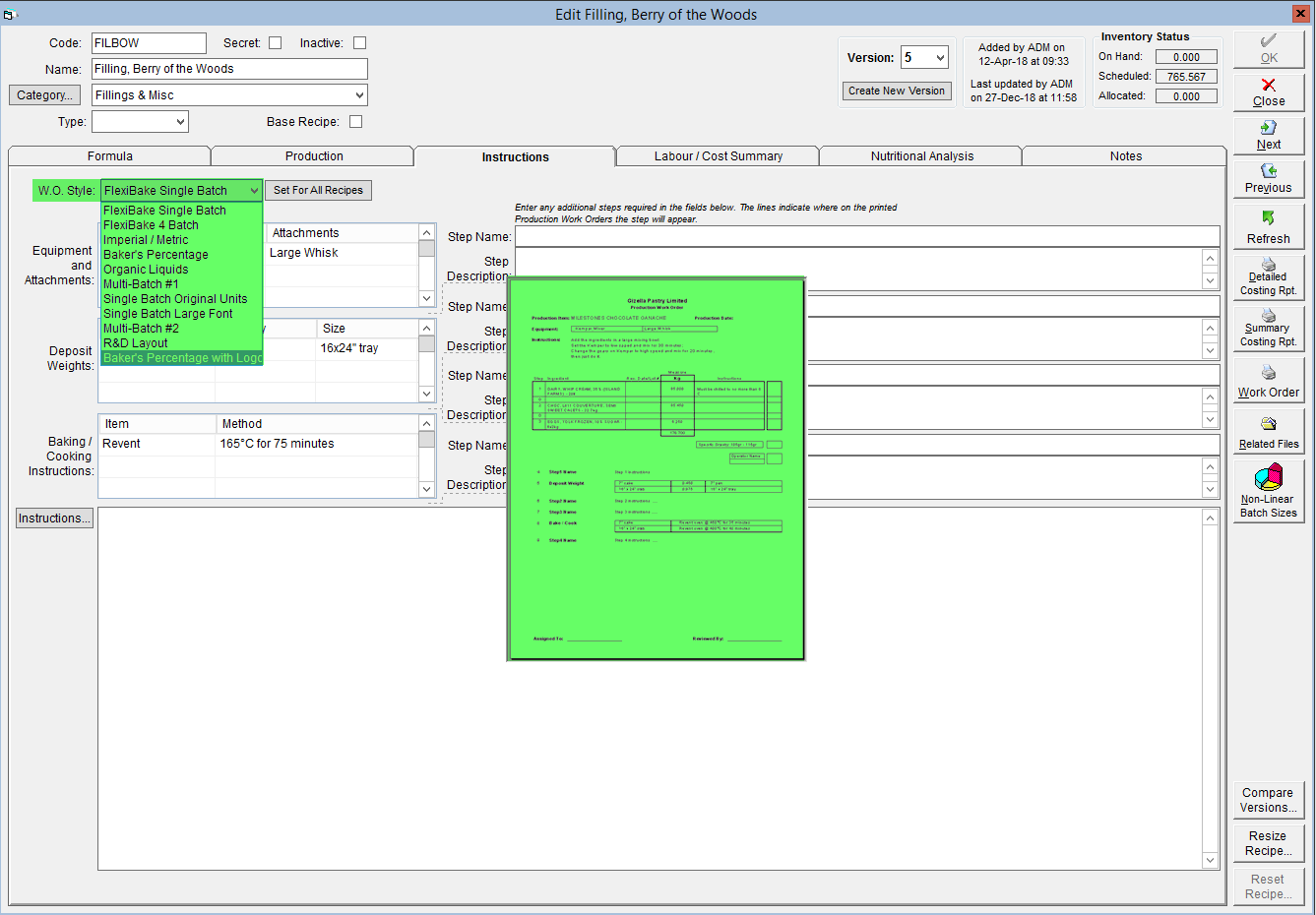
Task: Click Resize Recipe... button
Action: pos(1269,843)
